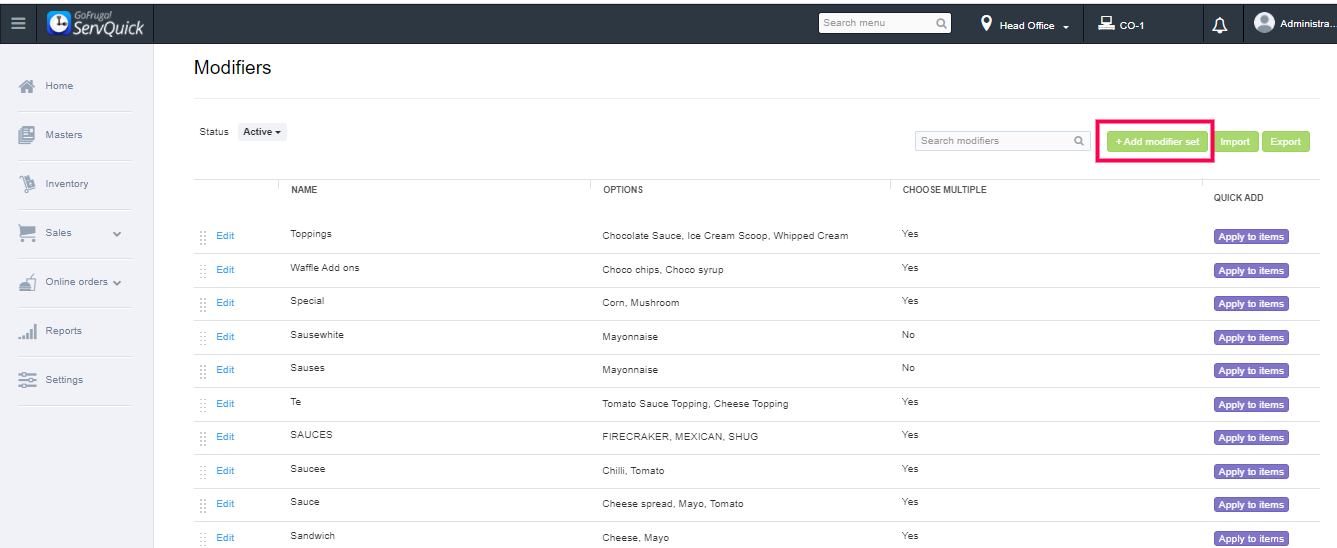The width and height of the screenshot is (1337, 548).
Task: Apply SAUCES modifier to items
Action: point(1251,438)
